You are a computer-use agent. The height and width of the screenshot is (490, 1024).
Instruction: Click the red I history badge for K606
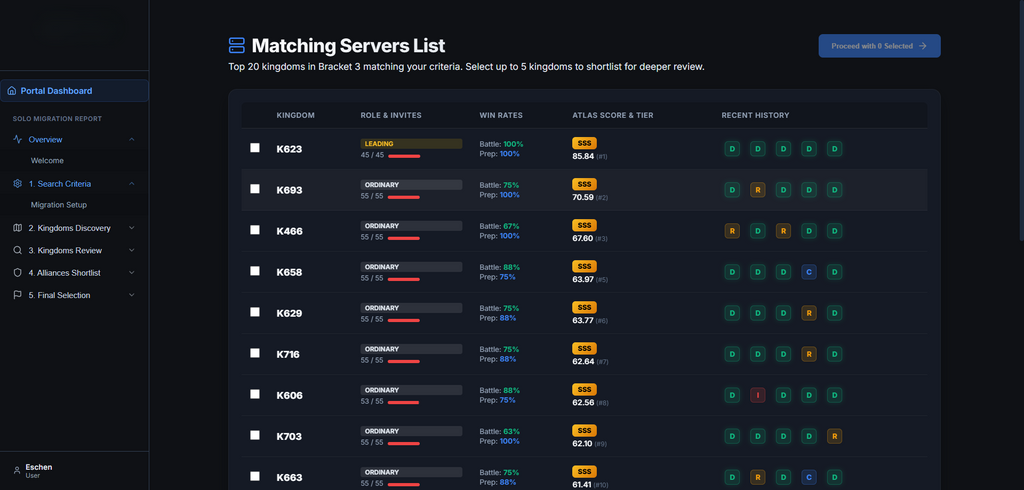pyautogui.click(x=758, y=395)
